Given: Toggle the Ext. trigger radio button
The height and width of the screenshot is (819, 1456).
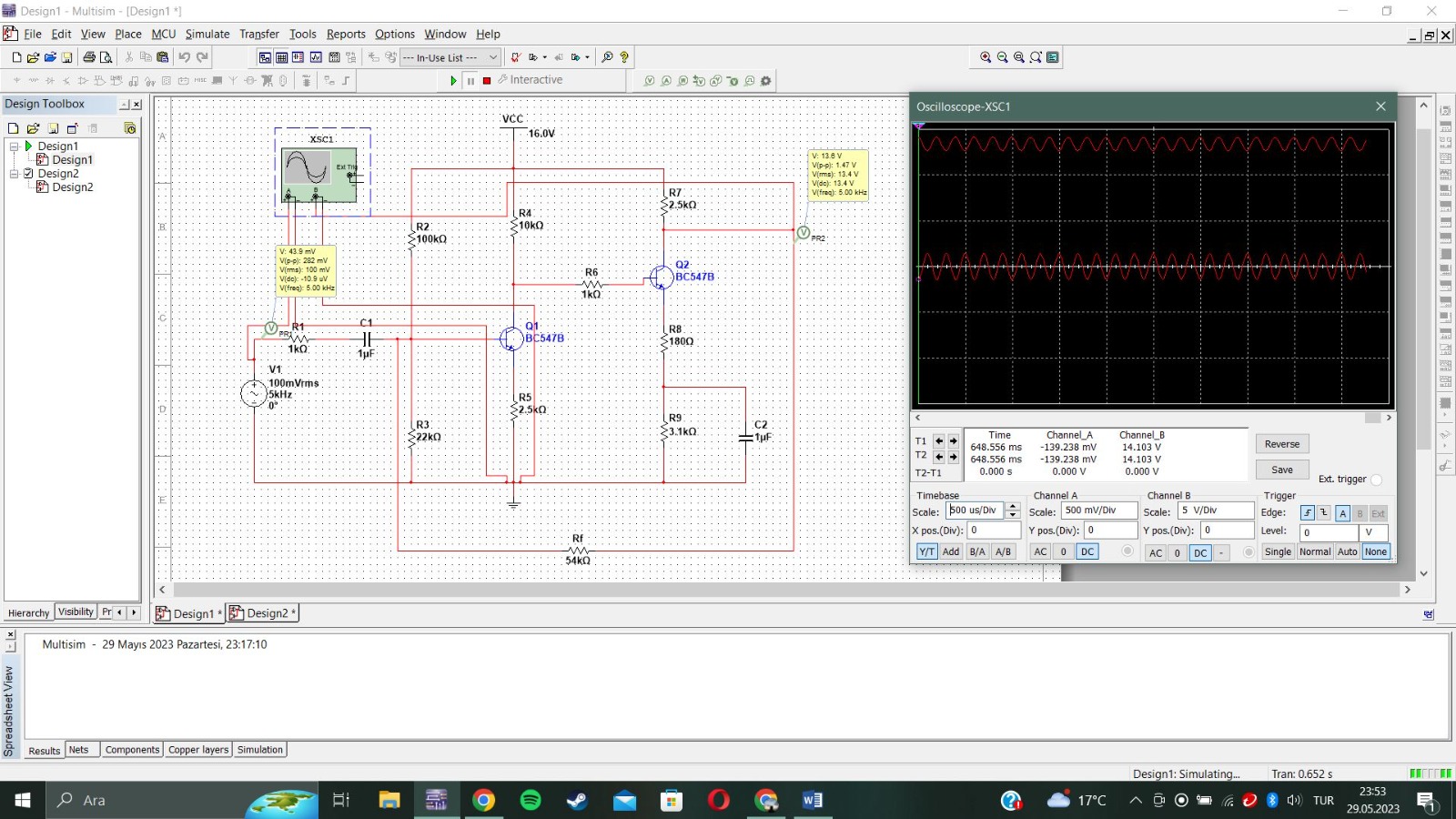Looking at the screenshot, I should tap(1376, 480).
